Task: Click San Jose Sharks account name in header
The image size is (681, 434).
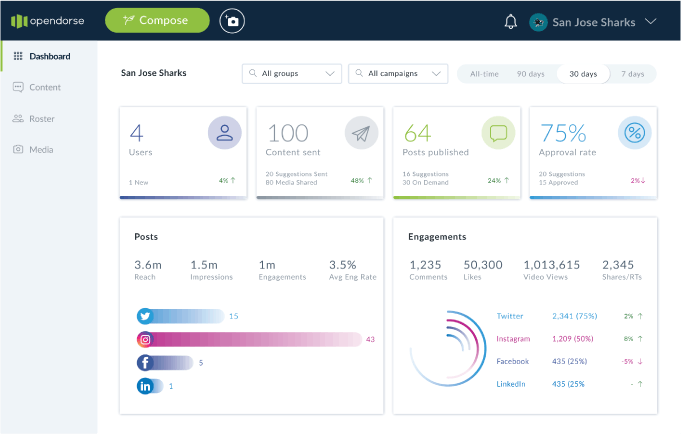Action: click(x=594, y=22)
